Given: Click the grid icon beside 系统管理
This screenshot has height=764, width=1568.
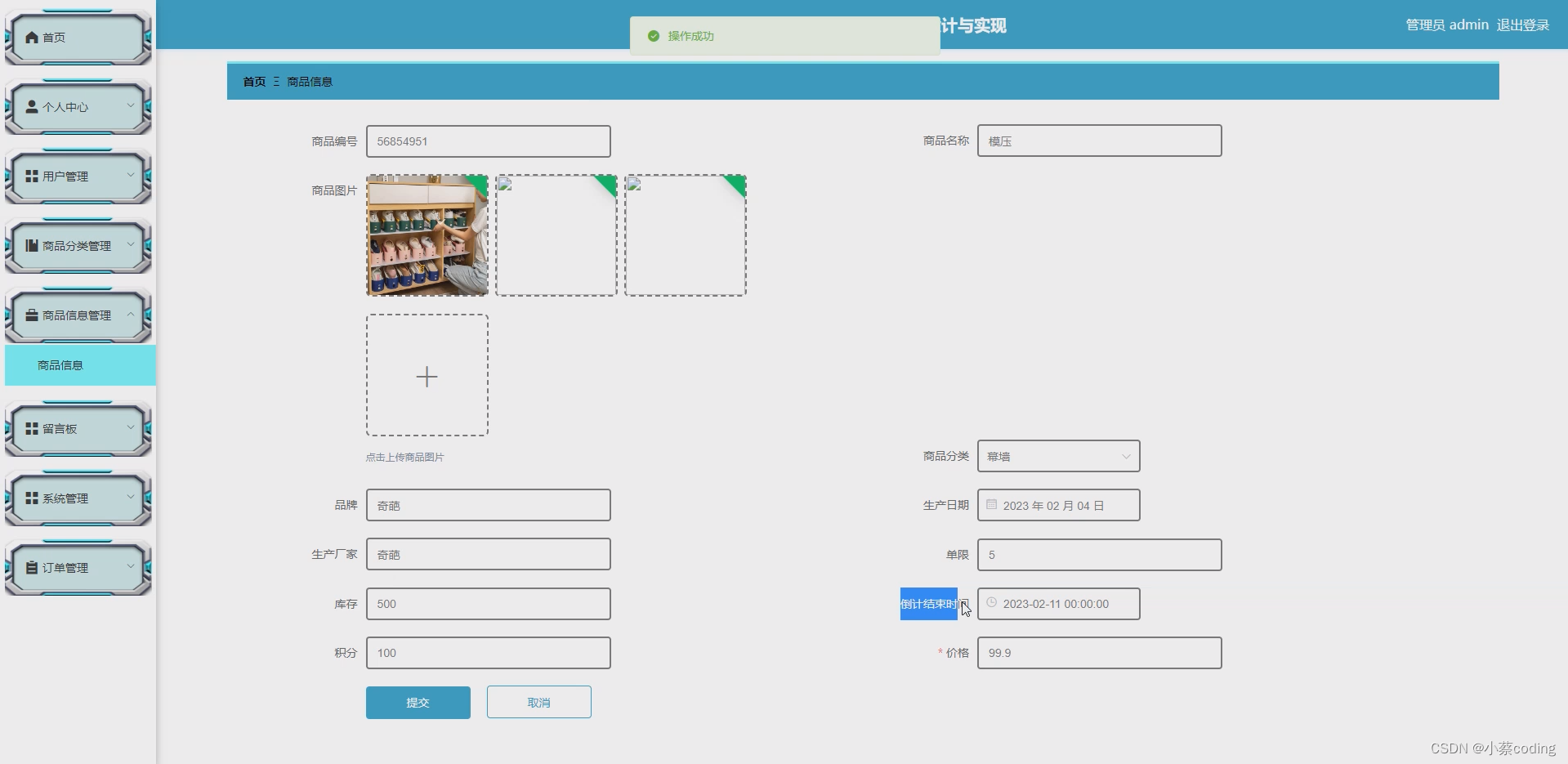Looking at the screenshot, I should (32, 498).
